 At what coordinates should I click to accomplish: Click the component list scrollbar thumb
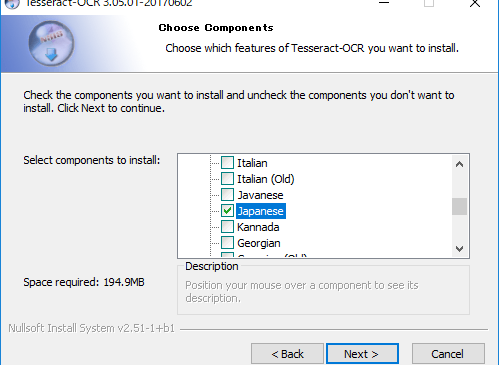point(460,207)
